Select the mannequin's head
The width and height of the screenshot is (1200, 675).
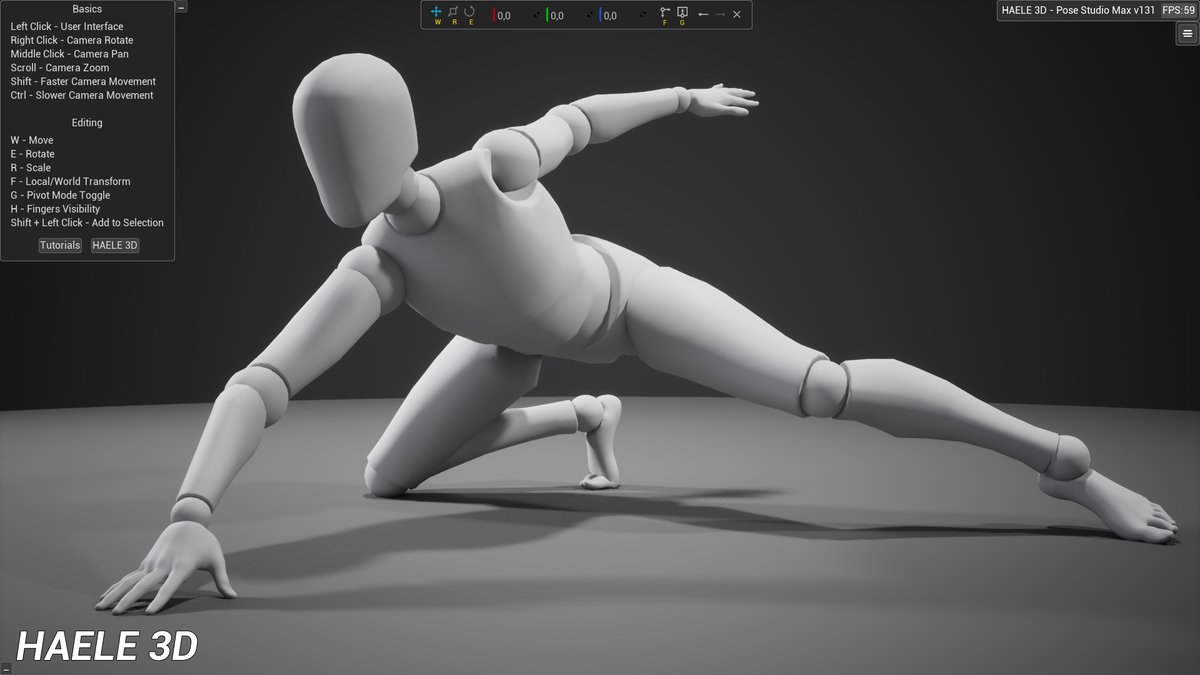tap(355, 140)
